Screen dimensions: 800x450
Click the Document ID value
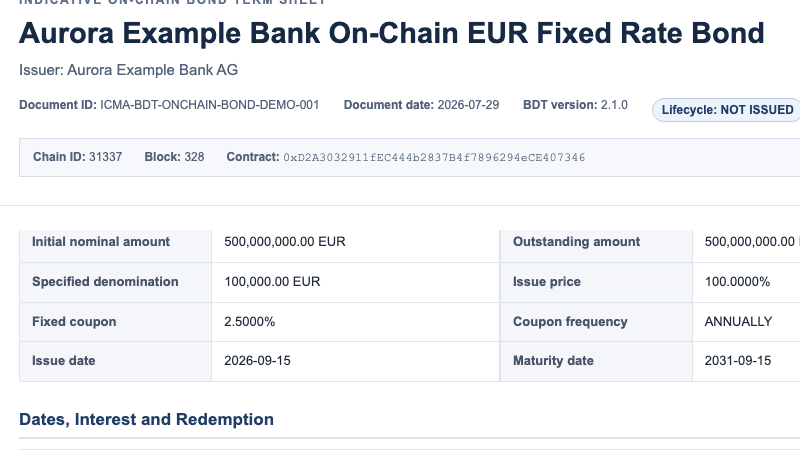coord(210,105)
